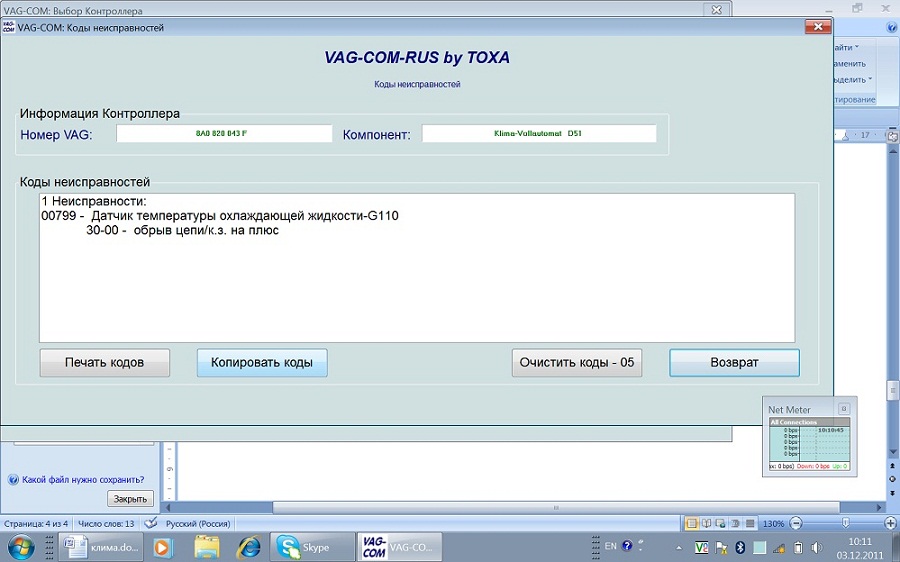Screen dimensions: 900x562
Task: Switch to Print Layout view icon
Action: click(x=692, y=524)
